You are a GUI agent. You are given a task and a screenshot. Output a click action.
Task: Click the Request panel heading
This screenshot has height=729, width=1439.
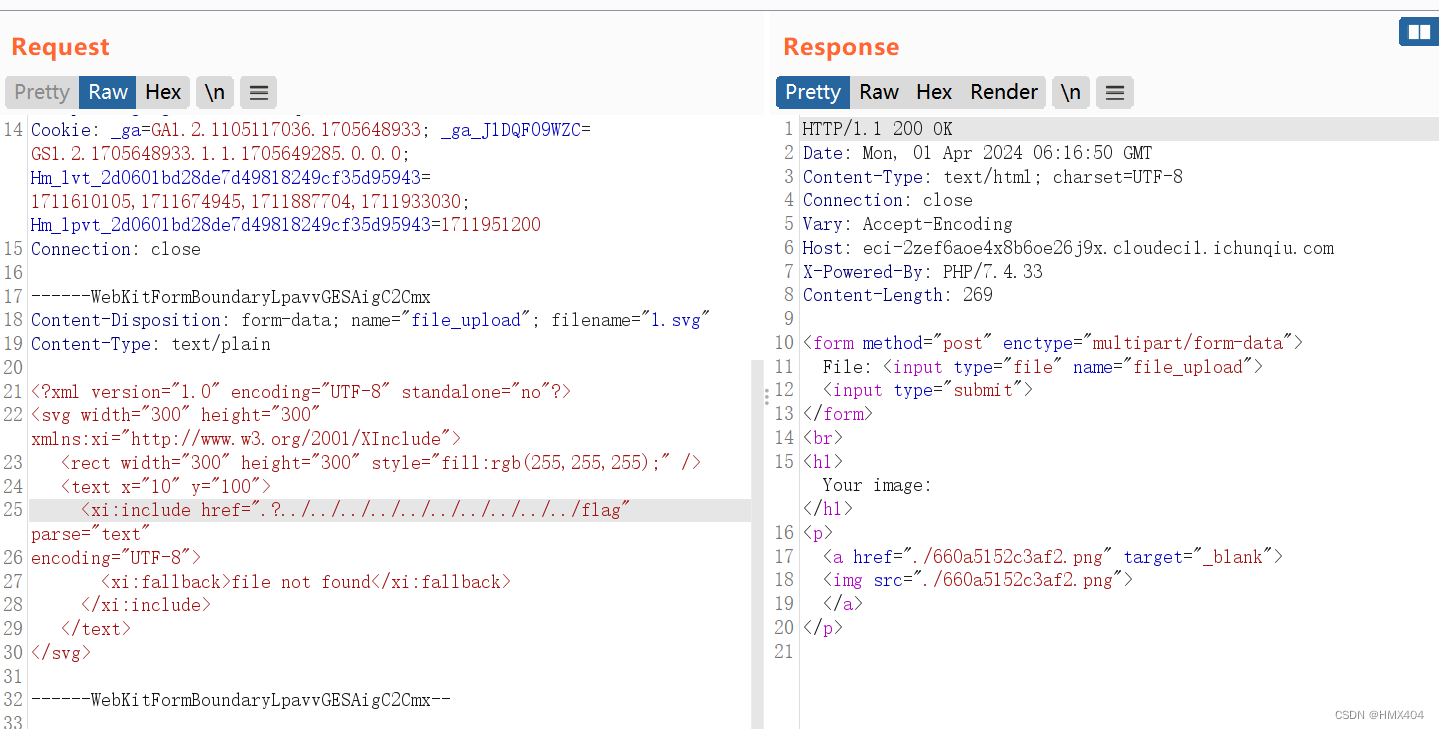[60, 47]
